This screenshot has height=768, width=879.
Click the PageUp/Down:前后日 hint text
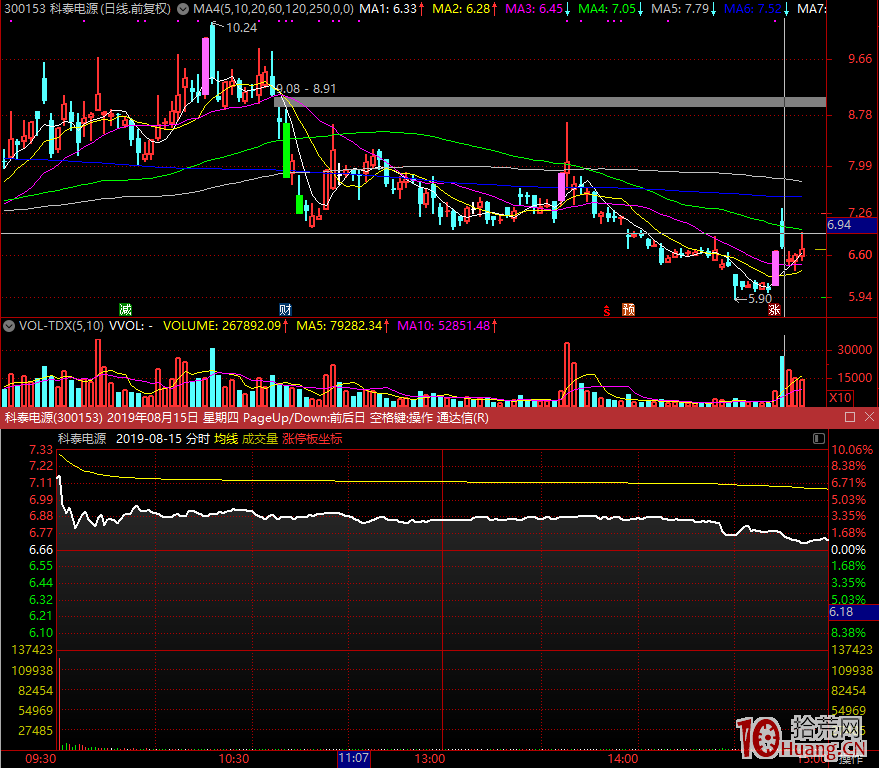click(x=304, y=418)
